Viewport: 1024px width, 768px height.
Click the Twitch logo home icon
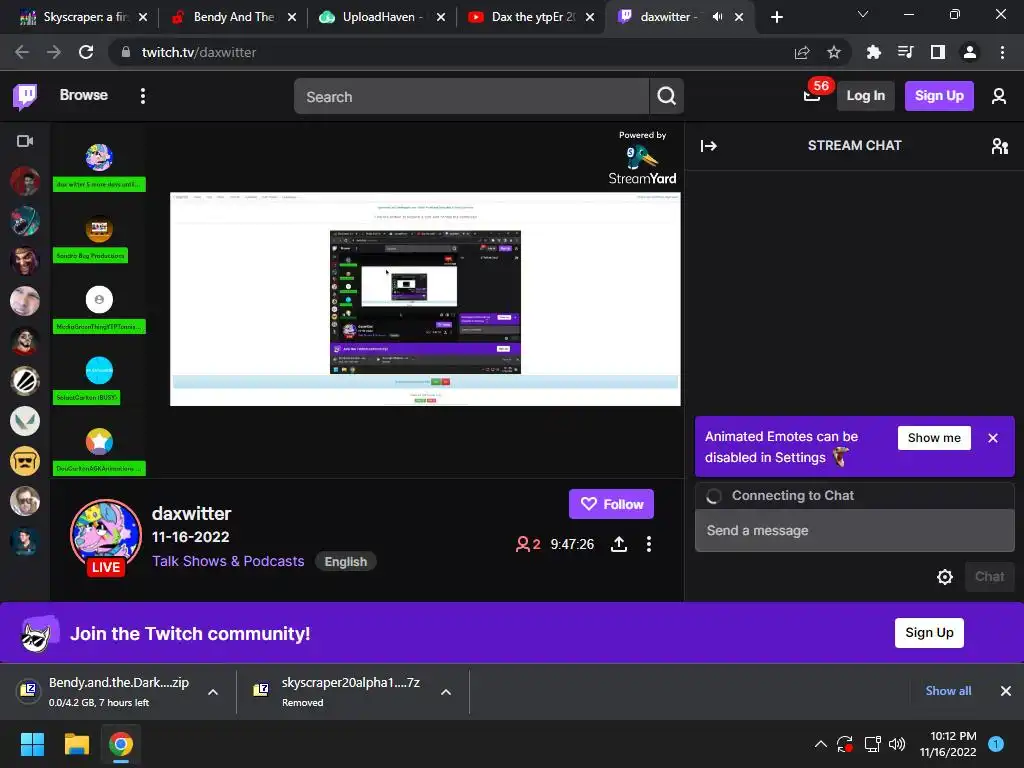point(25,96)
